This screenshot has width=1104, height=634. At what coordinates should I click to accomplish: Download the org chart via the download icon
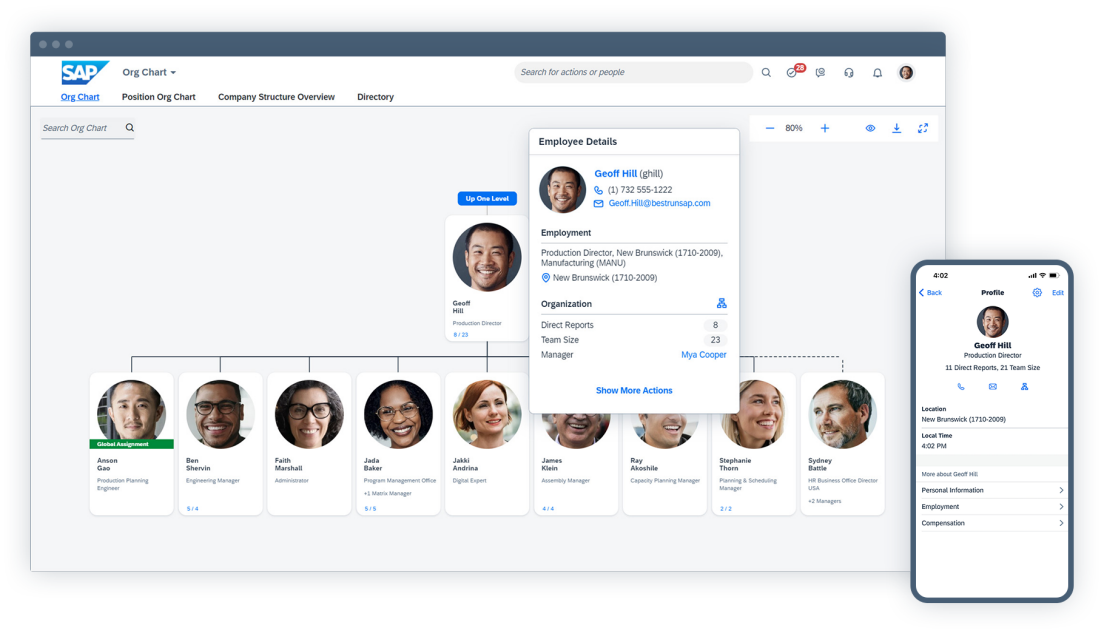pyautogui.click(x=896, y=128)
